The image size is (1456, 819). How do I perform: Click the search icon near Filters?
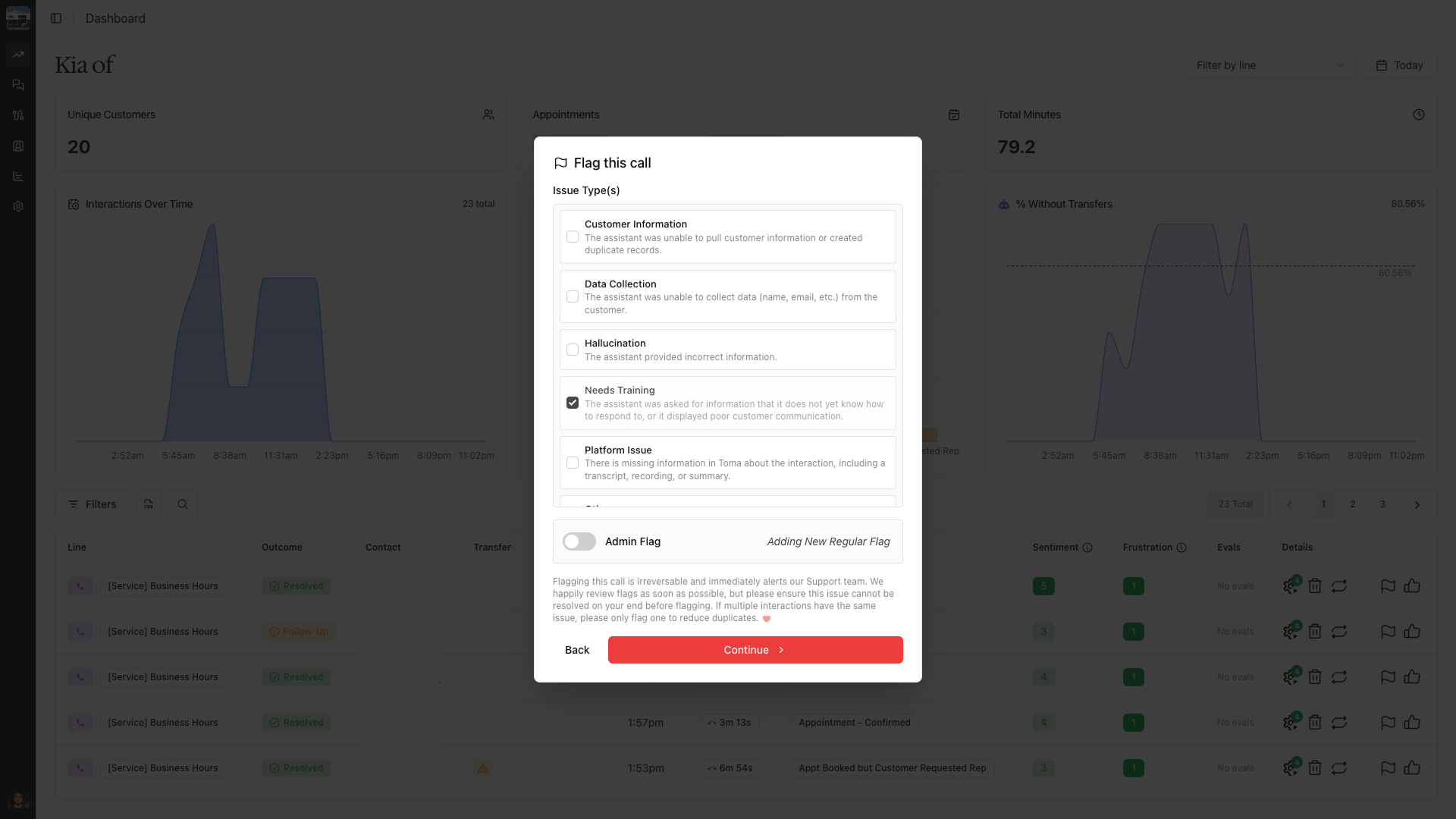click(x=183, y=504)
